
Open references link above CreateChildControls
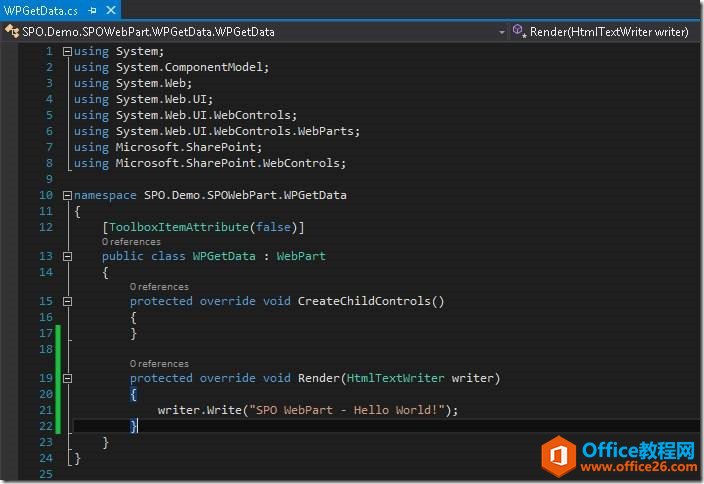click(x=159, y=287)
